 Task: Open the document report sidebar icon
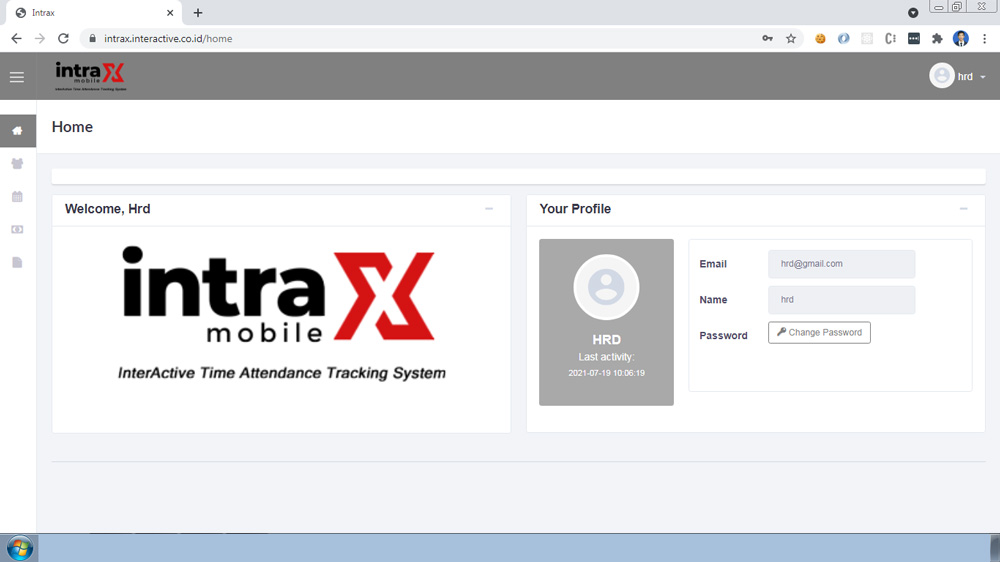point(17,263)
